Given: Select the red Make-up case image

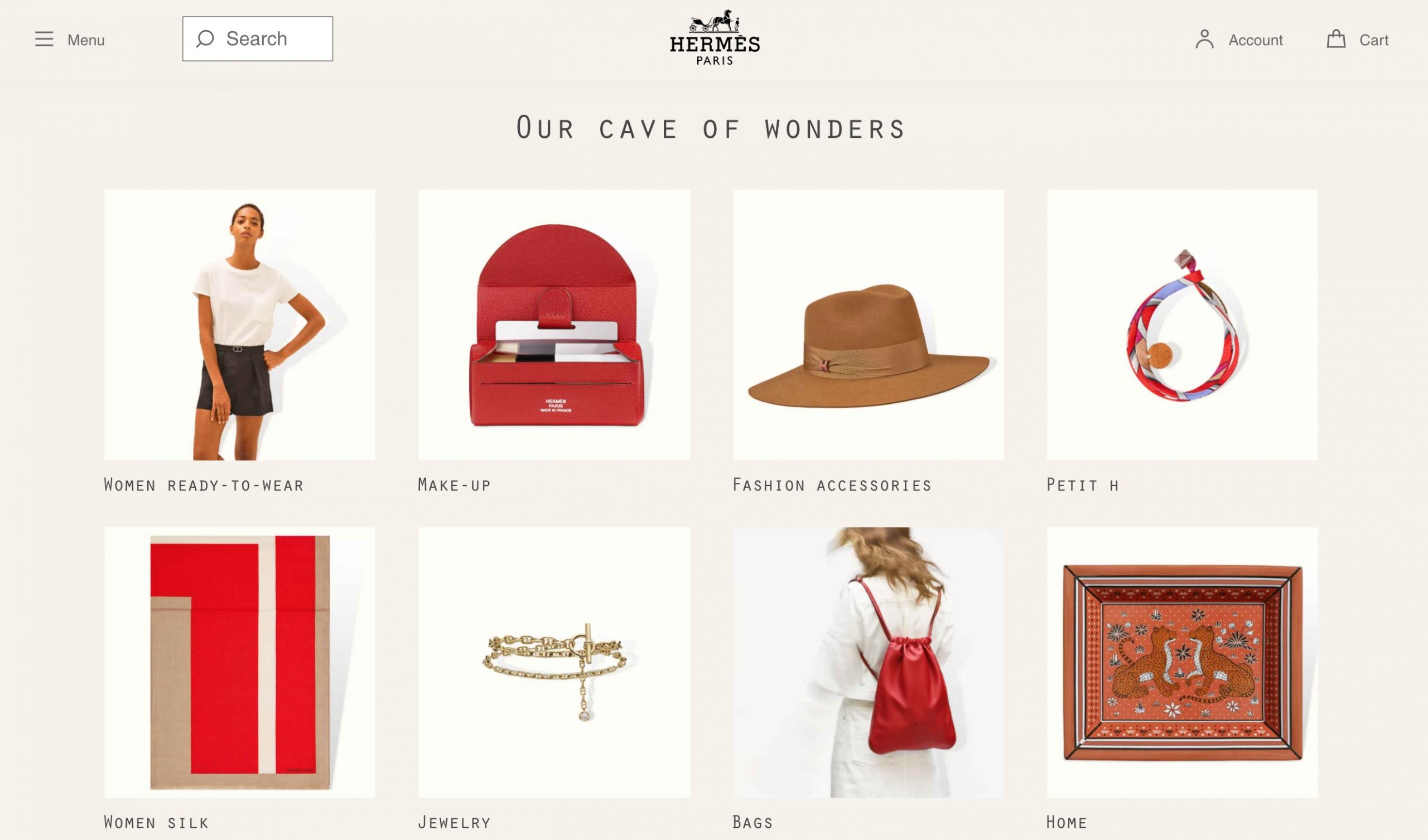Looking at the screenshot, I should click(554, 325).
